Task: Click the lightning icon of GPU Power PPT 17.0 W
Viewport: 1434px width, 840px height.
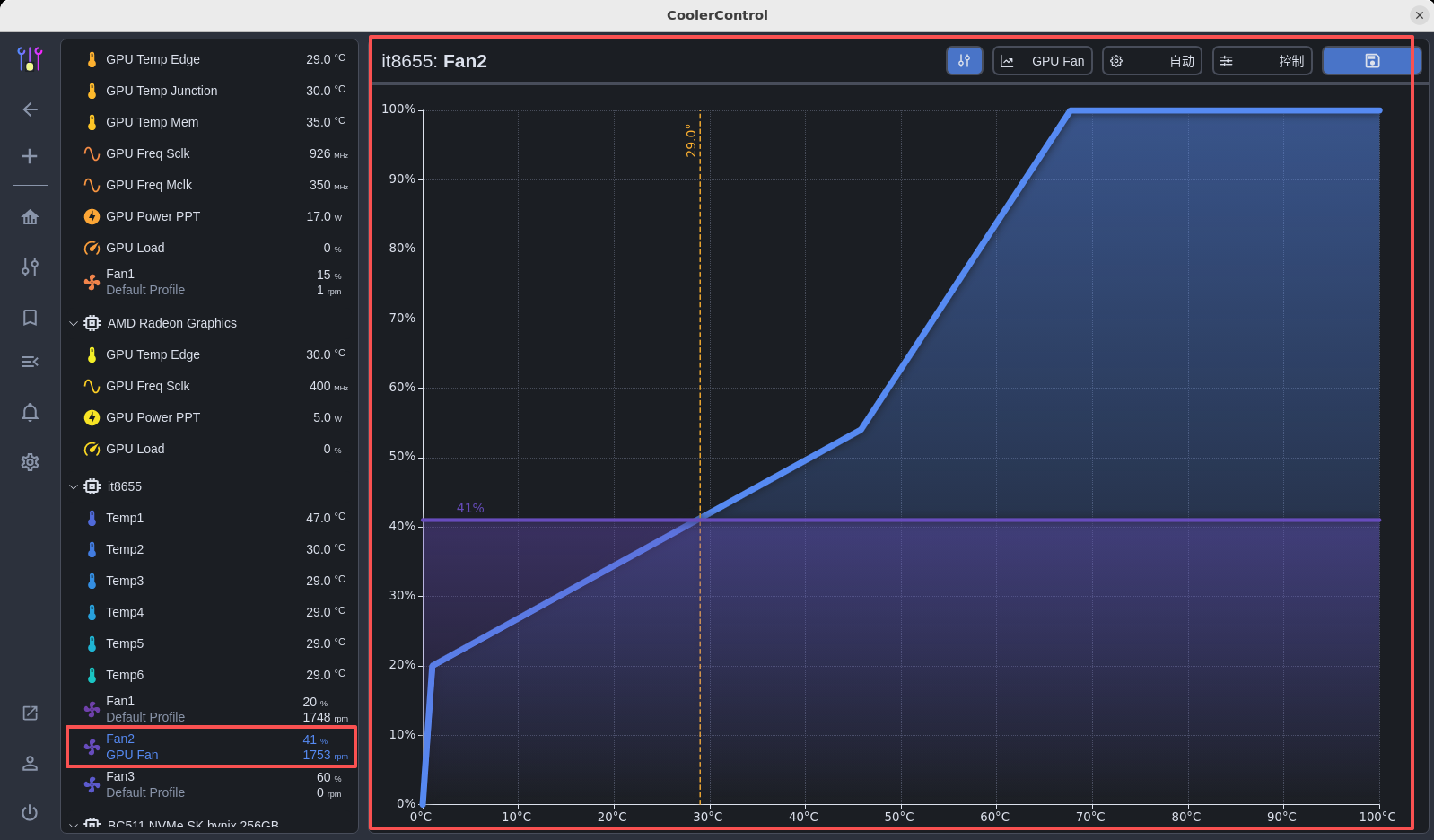Action: click(92, 216)
